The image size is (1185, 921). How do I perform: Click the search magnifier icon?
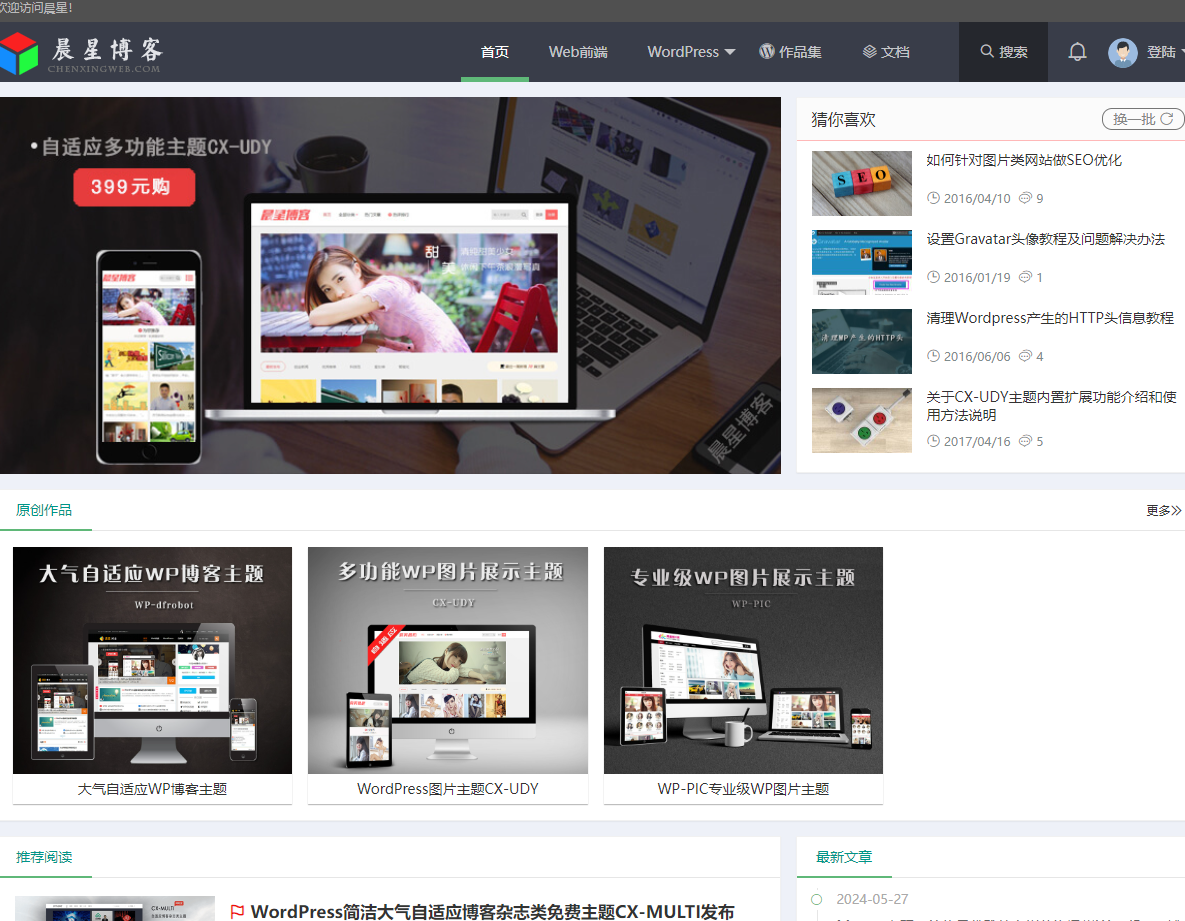coord(986,51)
